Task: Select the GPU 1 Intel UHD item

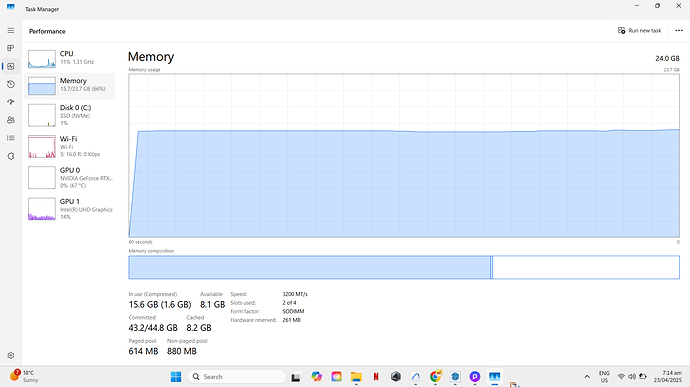Action: pyautogui.click(x=70, y=209)
